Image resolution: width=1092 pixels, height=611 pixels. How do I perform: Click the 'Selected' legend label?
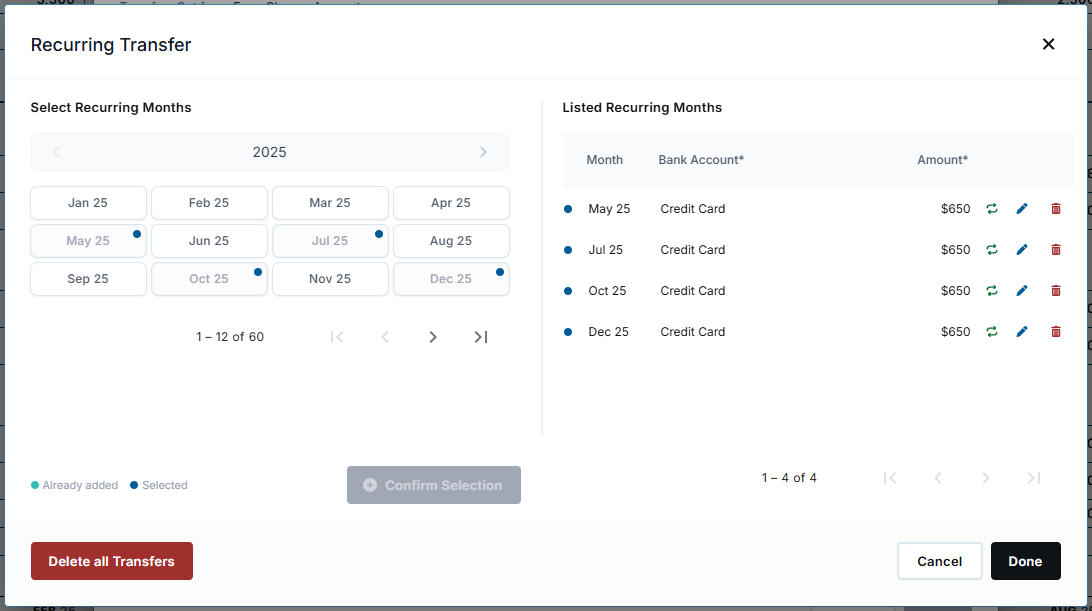pos(164,485)
